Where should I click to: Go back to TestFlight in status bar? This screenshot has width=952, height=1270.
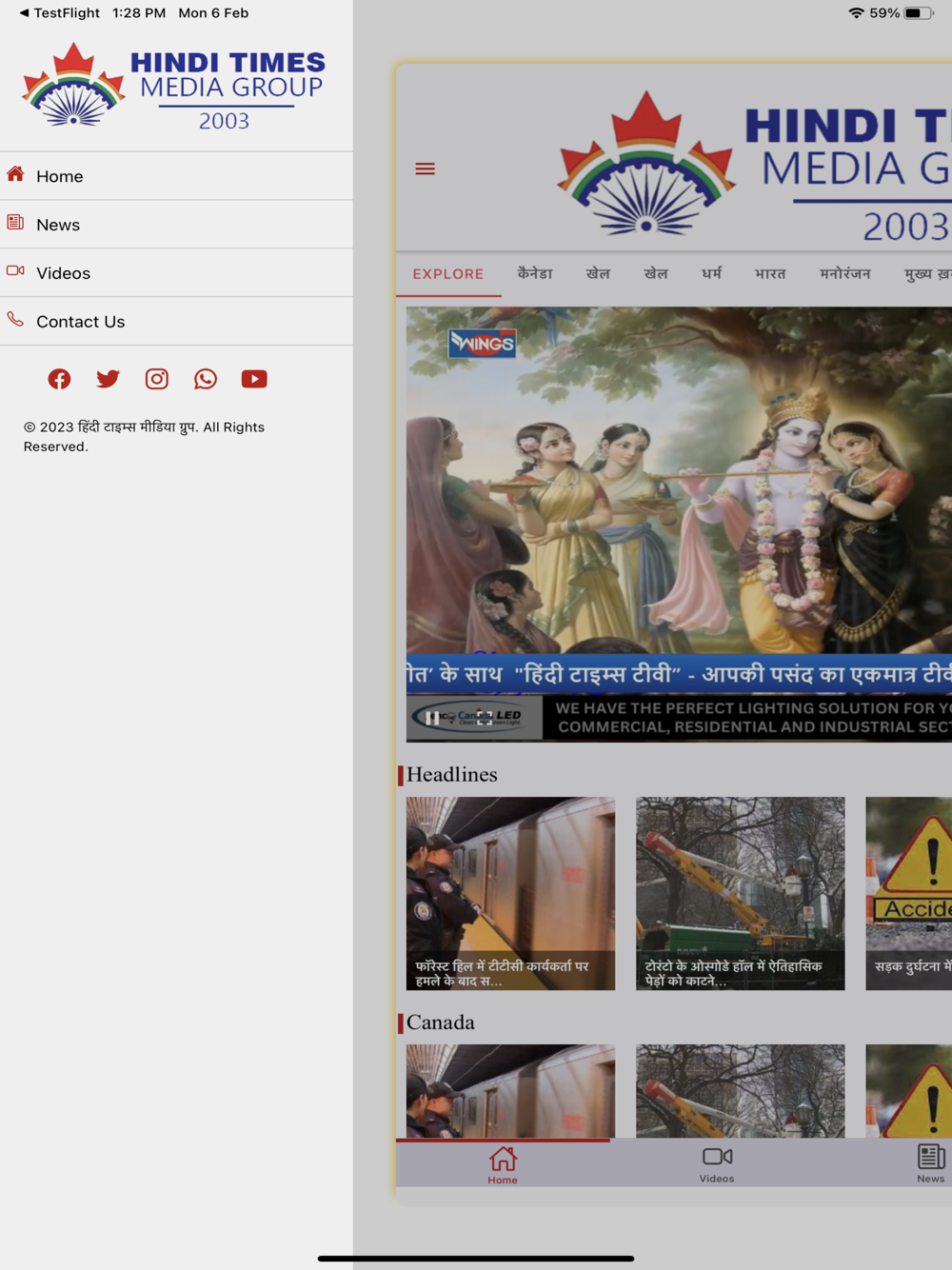59,13
